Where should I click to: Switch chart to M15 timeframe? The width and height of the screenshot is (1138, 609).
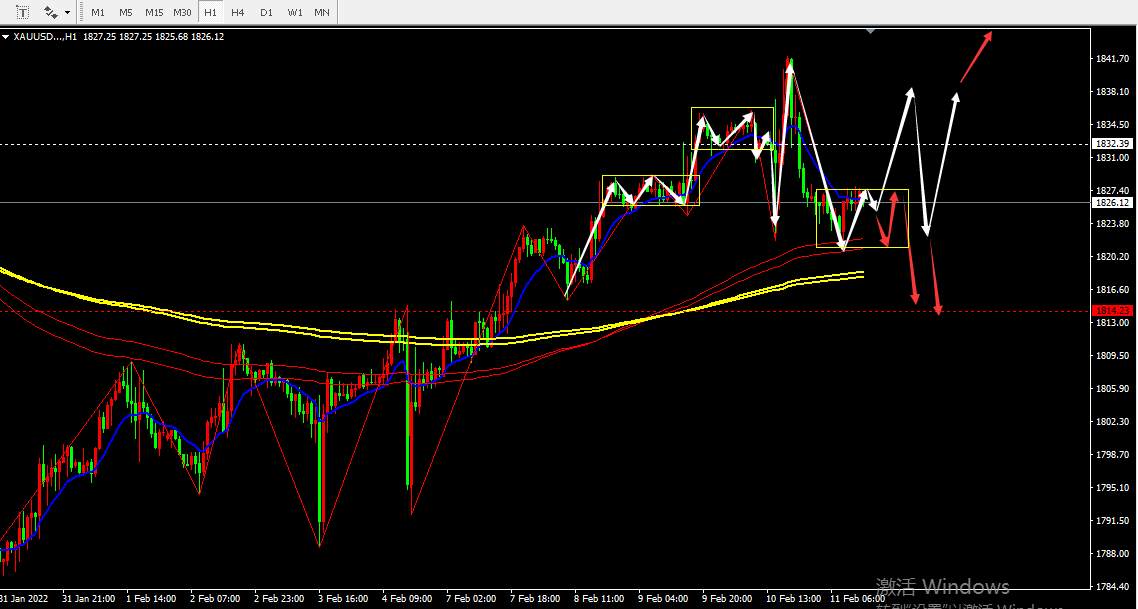click(x=154, y=12)
